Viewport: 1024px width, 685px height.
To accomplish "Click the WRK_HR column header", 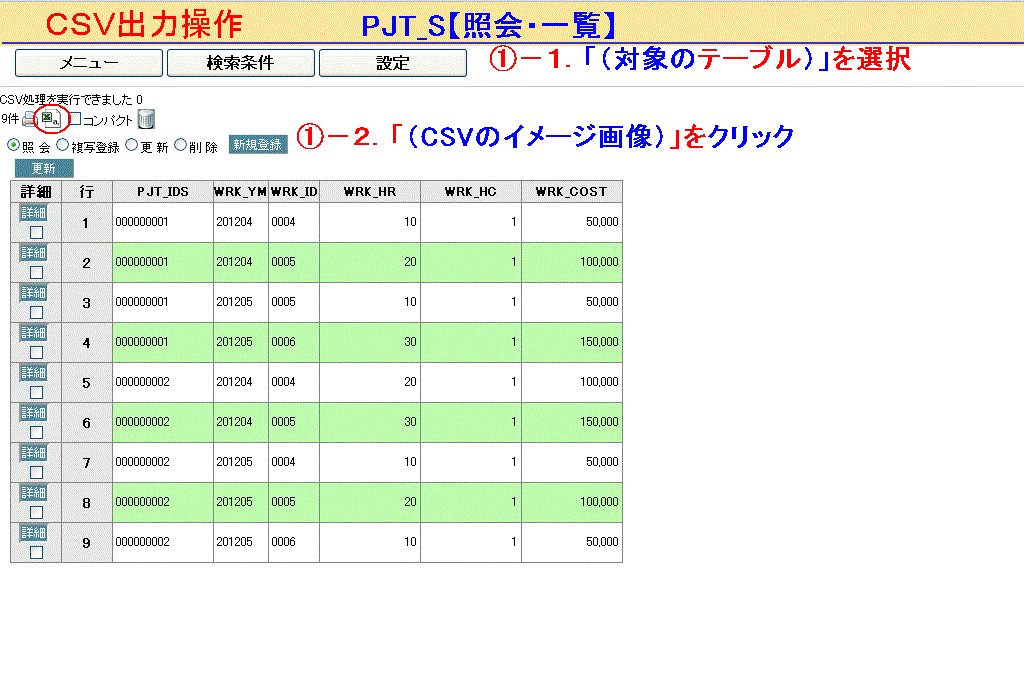I will pos(369,191).
